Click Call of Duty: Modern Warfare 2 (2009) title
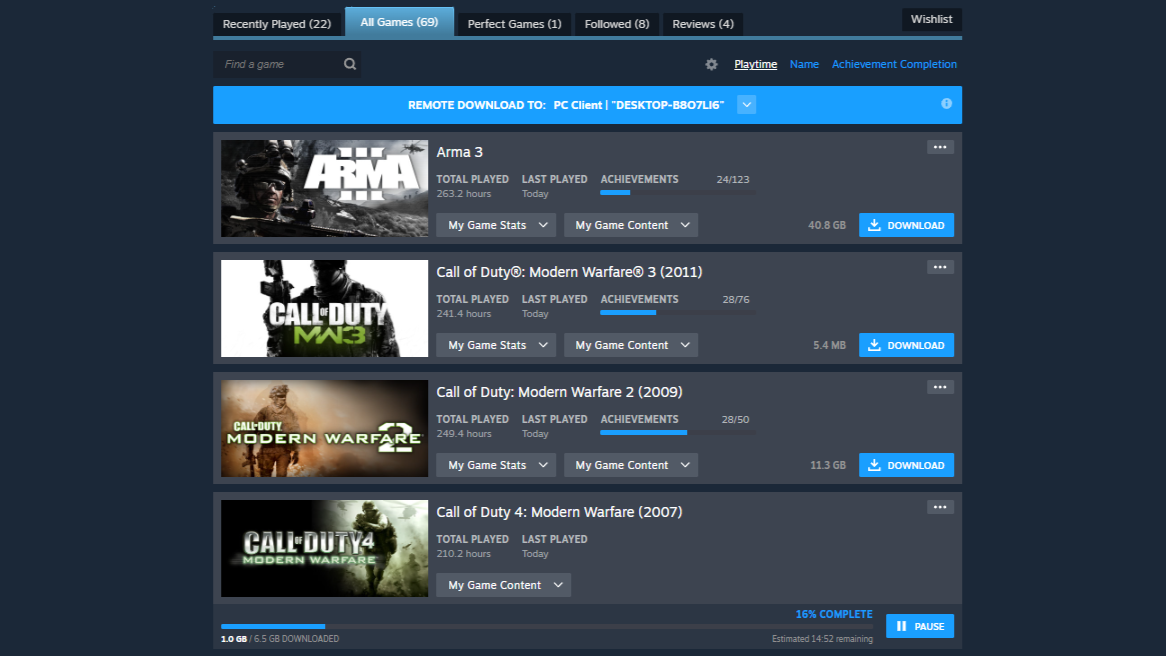This screenshot has width=1166, height=656. (559, 392)
